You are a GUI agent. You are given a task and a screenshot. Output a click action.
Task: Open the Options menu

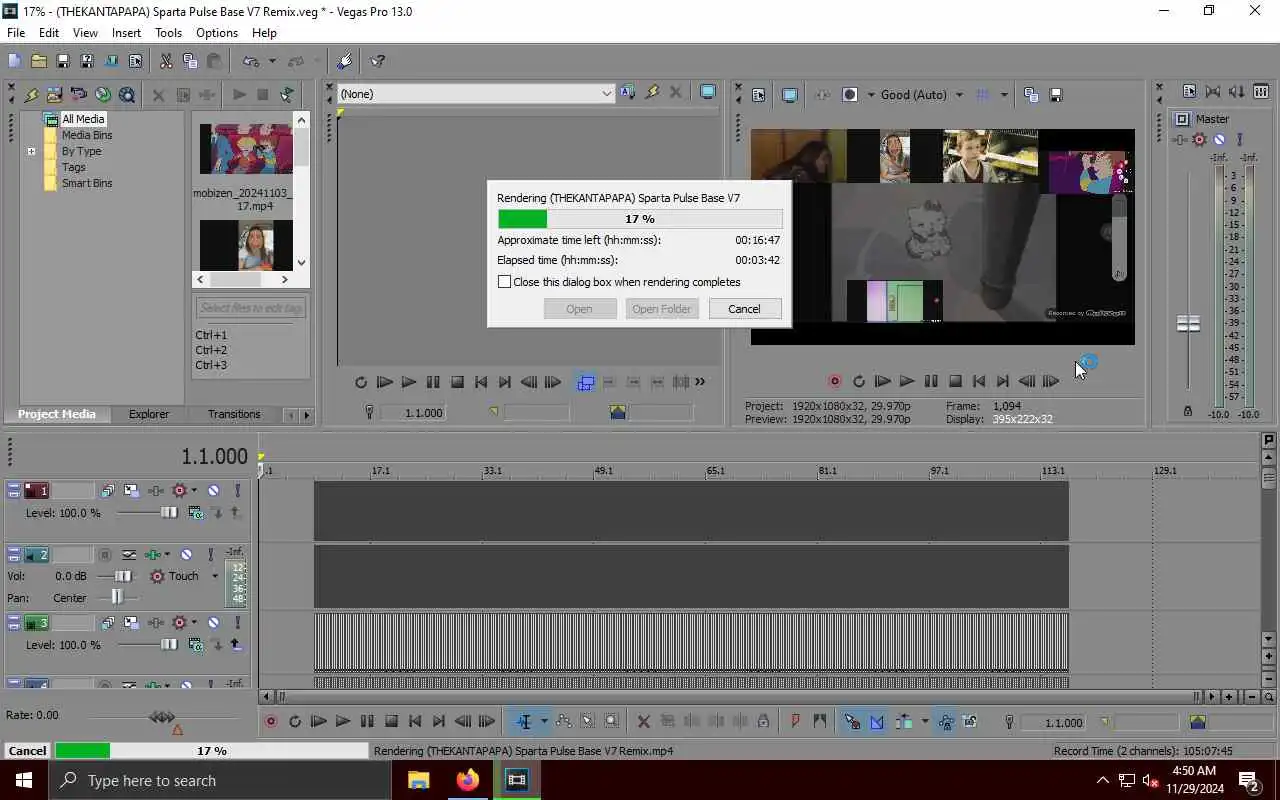click(x=217, y=33)
